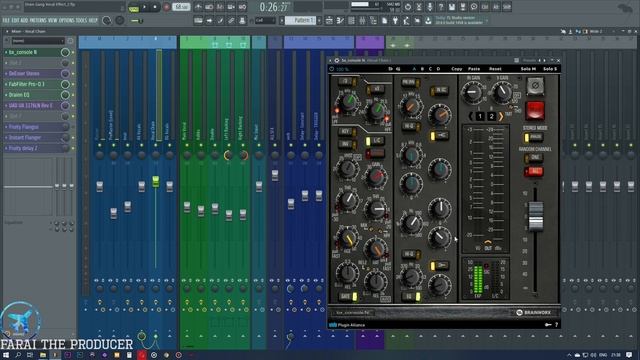The image size is (640, 360).
Task: Open Windows Start menu
Action: click(6, 355)
